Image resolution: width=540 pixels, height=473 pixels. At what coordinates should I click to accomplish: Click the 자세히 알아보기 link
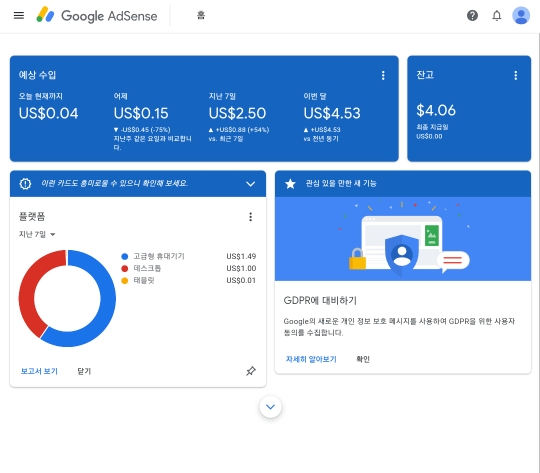point(311,359)
